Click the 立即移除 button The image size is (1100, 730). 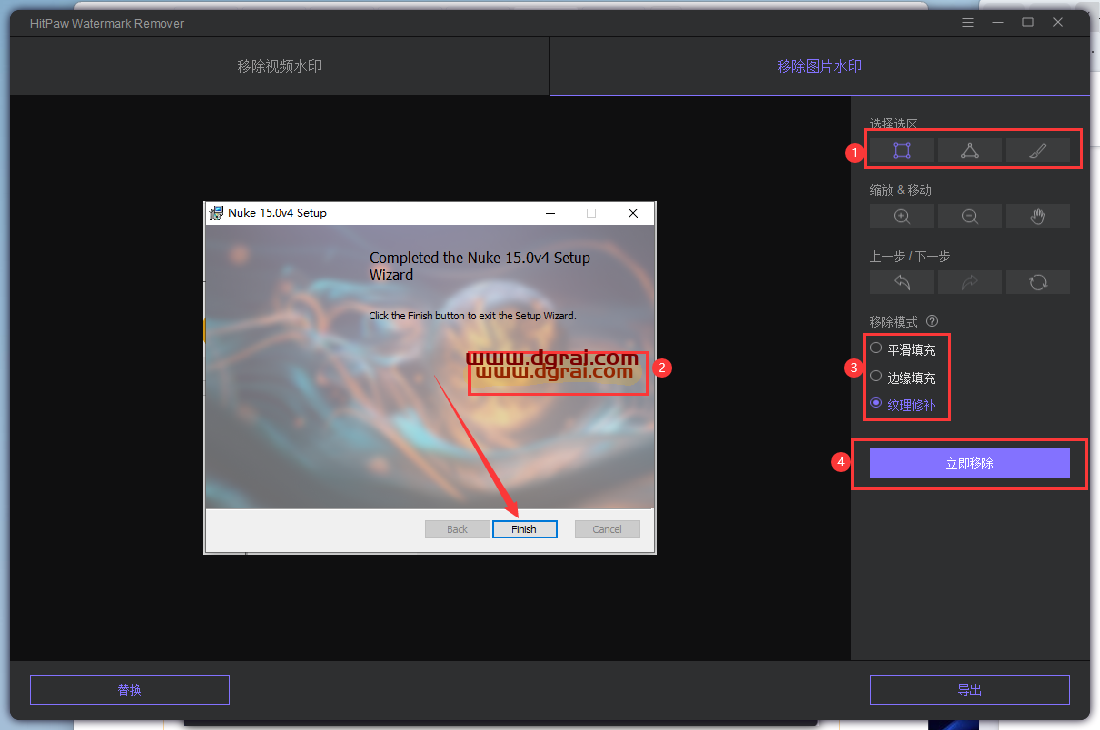pyautogui.click(x=970, y=463)
